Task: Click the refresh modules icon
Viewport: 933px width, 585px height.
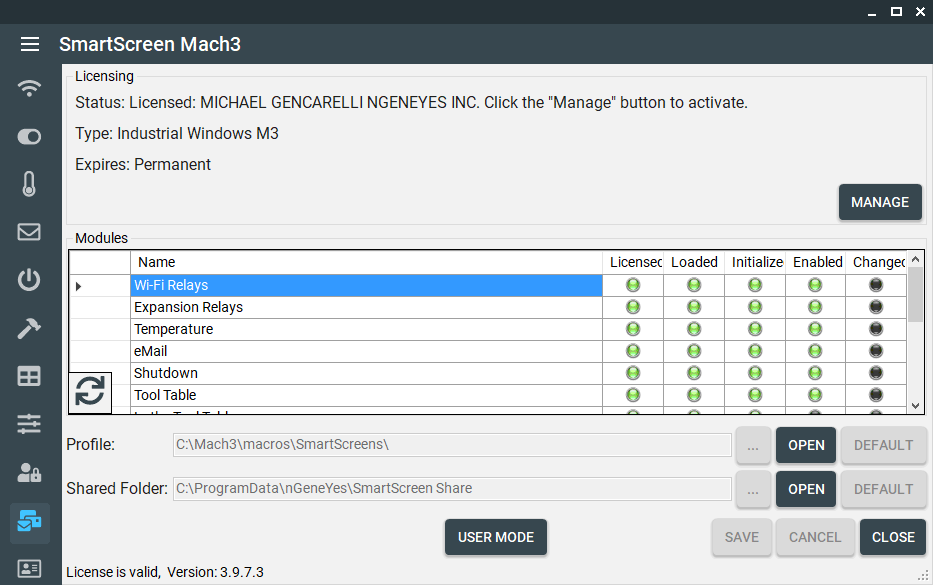Action: coord(90,391)
